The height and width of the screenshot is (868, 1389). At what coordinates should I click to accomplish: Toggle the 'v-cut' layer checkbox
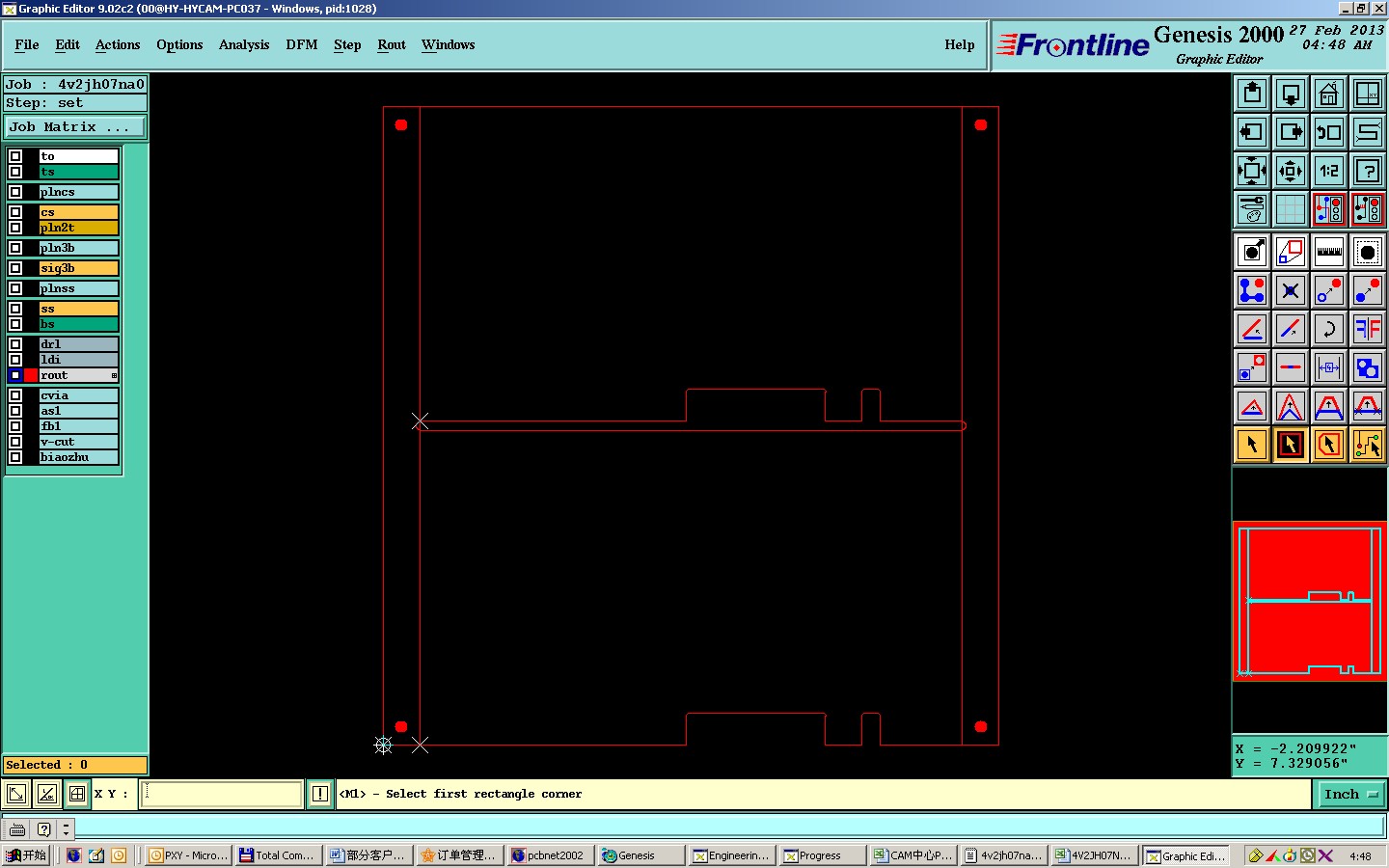click(15, 442)
